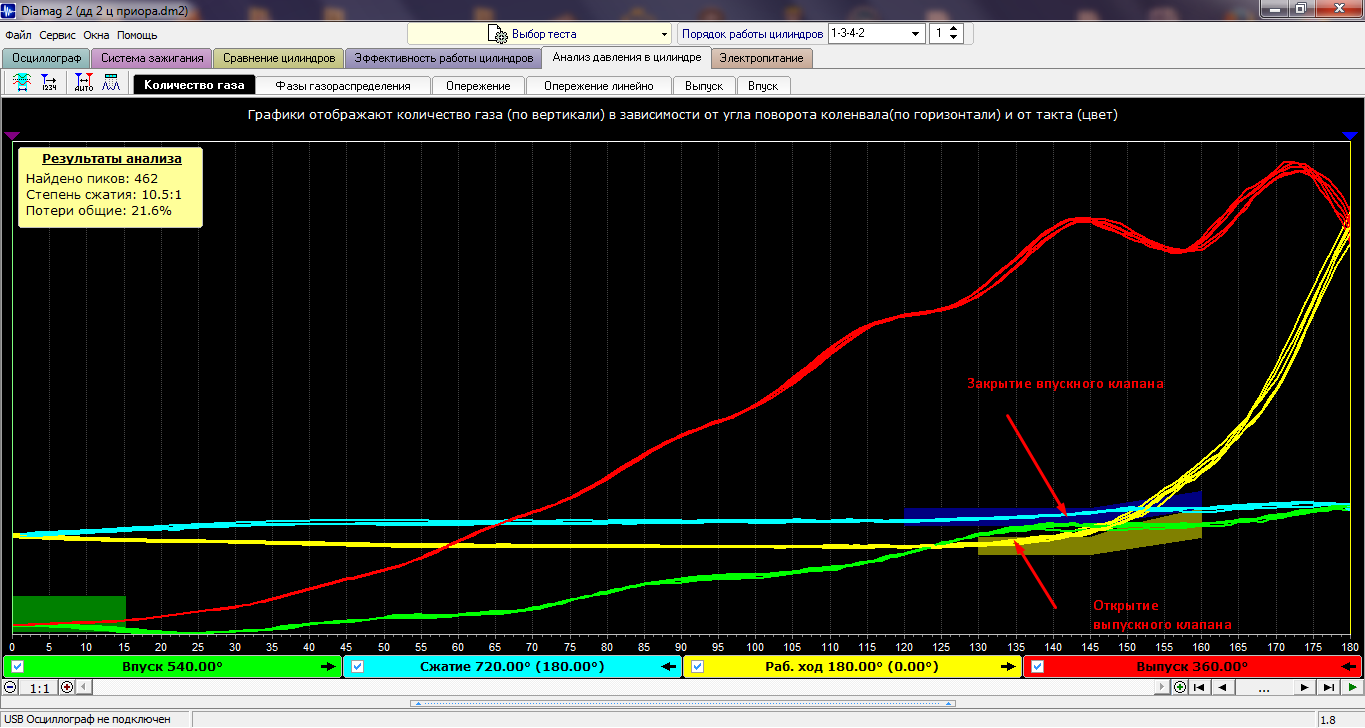The width and height of the screenshot is (1365, 728).
Task: Switch to the Система зажигания tab
Action: (152, 58)
